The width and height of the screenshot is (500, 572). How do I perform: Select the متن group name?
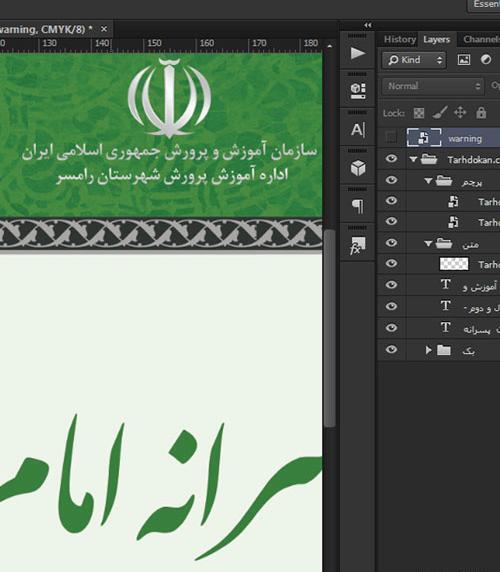470,244
